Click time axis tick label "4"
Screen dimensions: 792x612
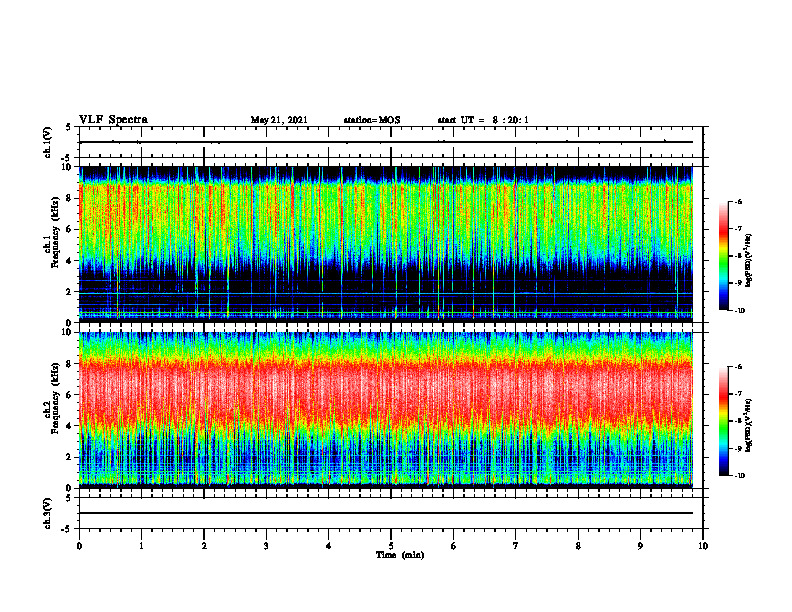(x=329, y=546)
